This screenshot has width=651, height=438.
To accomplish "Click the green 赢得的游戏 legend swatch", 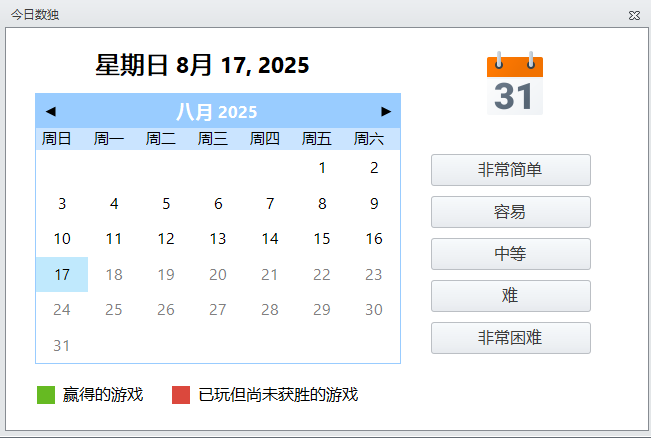I will 44,395.
